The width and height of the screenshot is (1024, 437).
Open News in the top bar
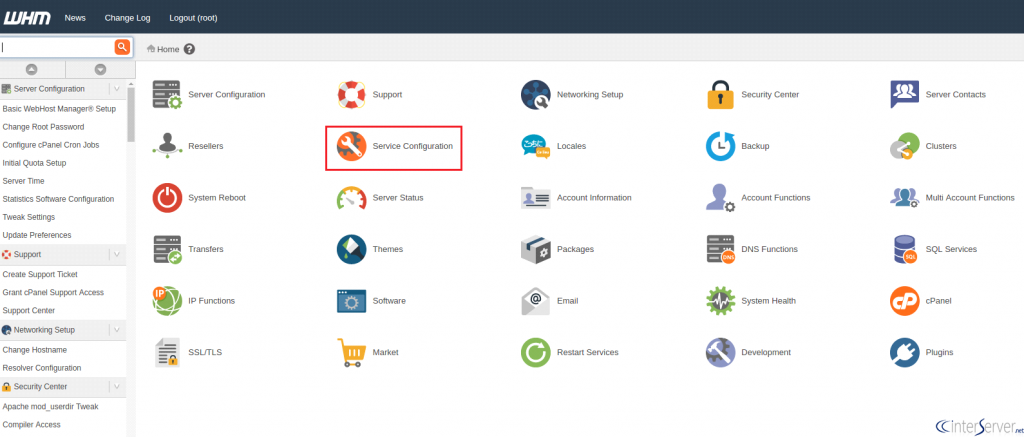pyautogui.click(x=75, y=18)
